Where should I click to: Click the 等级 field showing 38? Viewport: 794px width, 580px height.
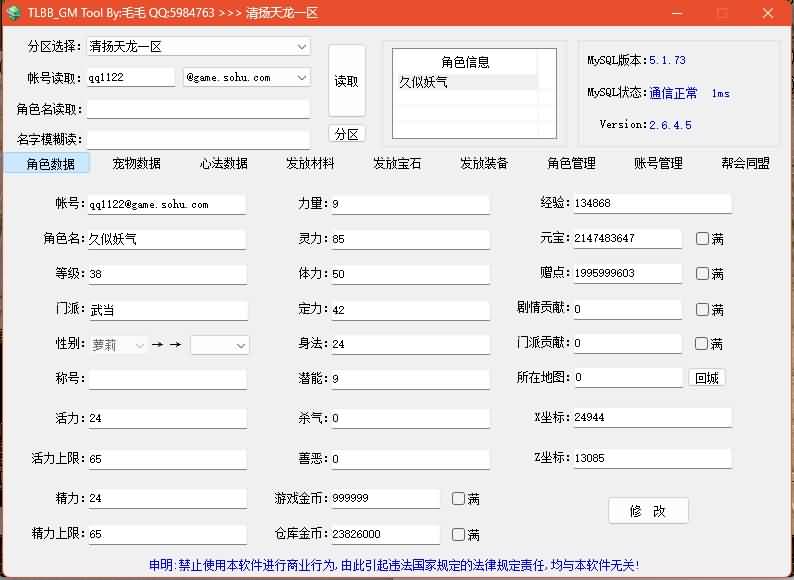click(x=167, y=274)
